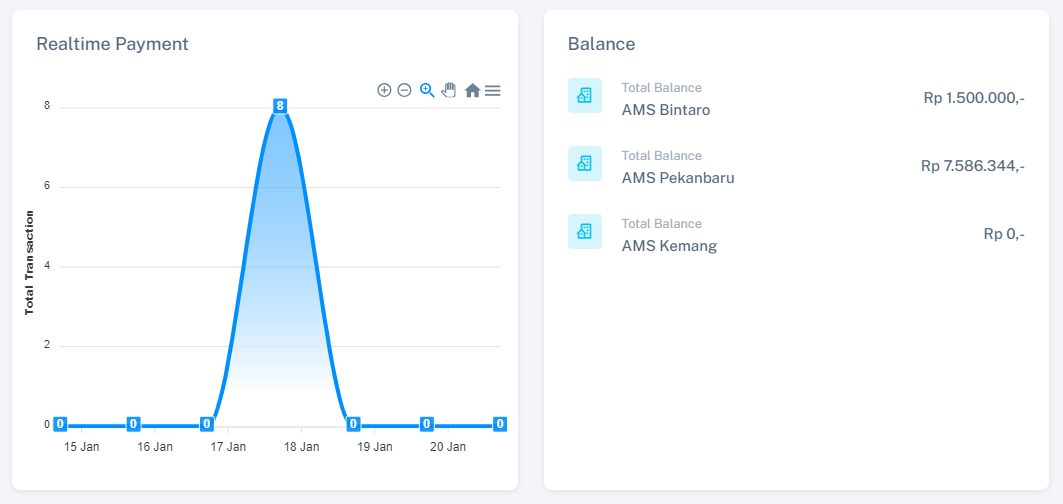Reset chart zoom with home icon
Viewport: 1063px width, 504px height.
coord(472,90)
